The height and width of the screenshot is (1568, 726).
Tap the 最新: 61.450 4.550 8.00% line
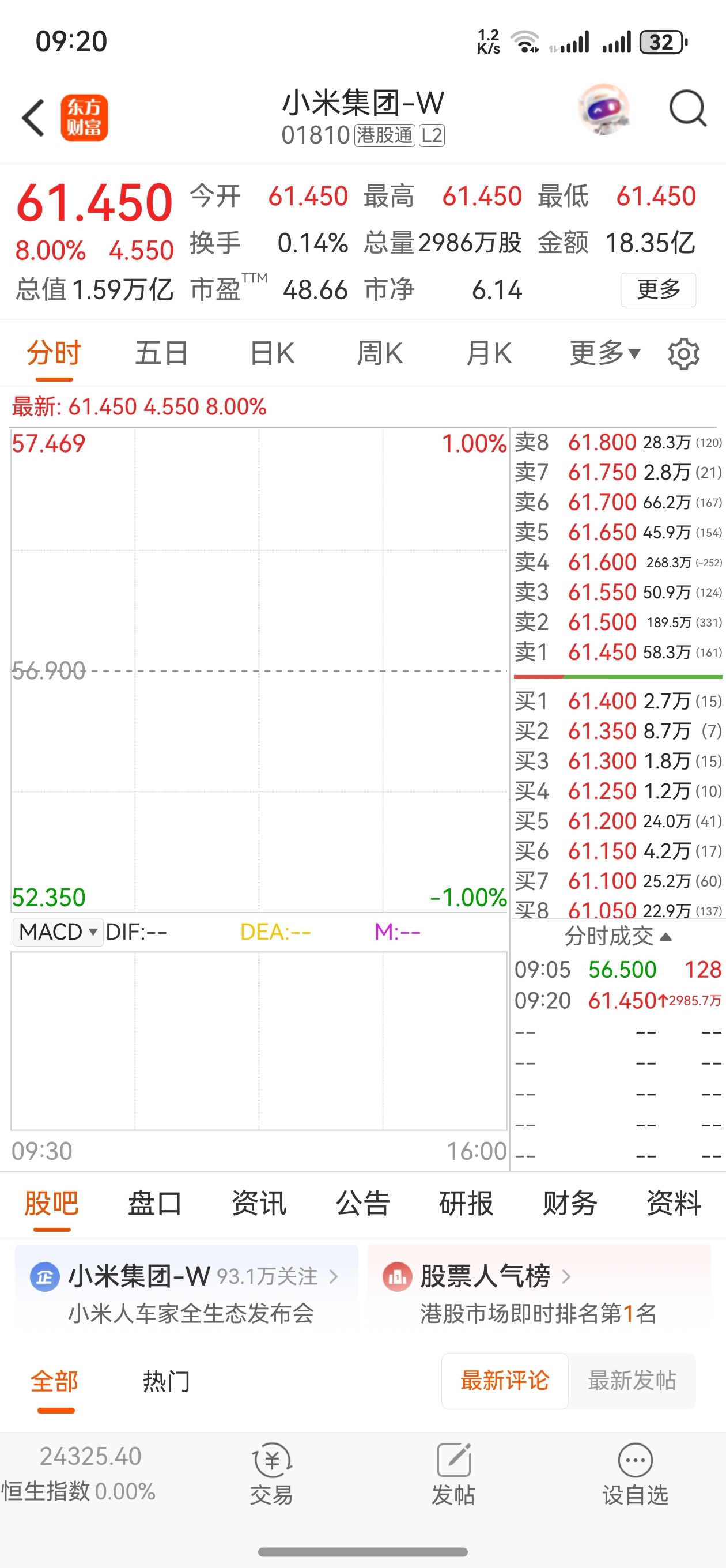point(139,406)
